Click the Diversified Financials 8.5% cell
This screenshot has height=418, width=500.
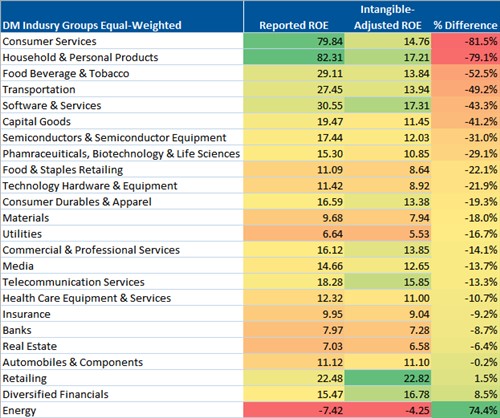(x=465, y=394)
